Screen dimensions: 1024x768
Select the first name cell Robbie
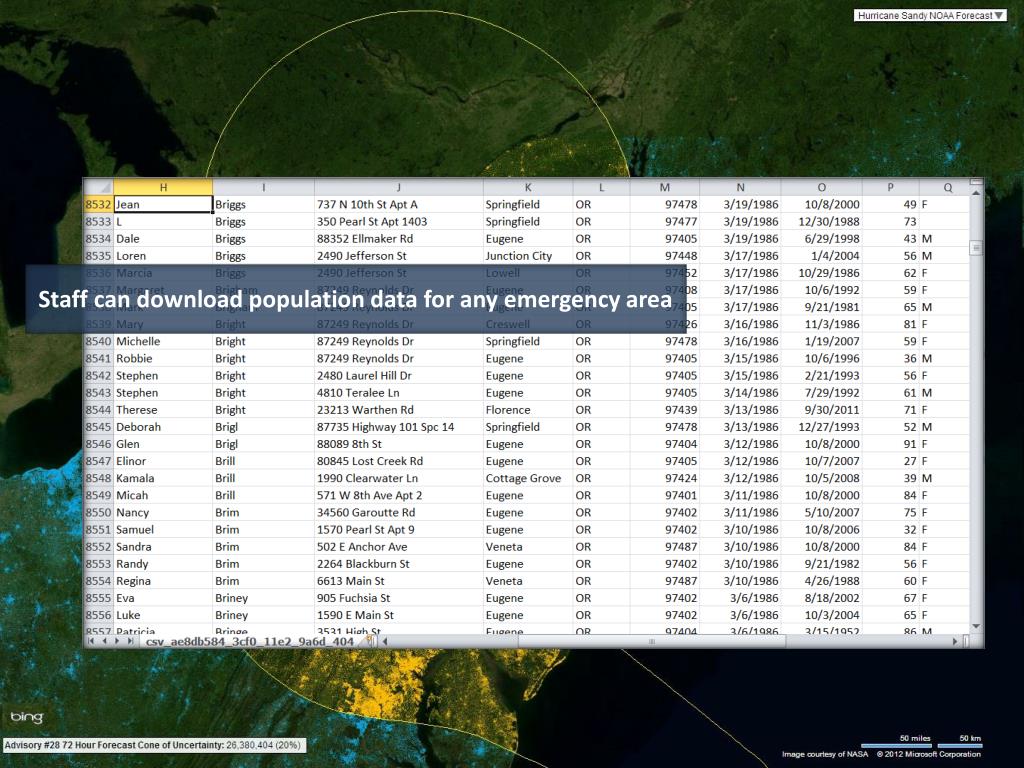point(163,358)
